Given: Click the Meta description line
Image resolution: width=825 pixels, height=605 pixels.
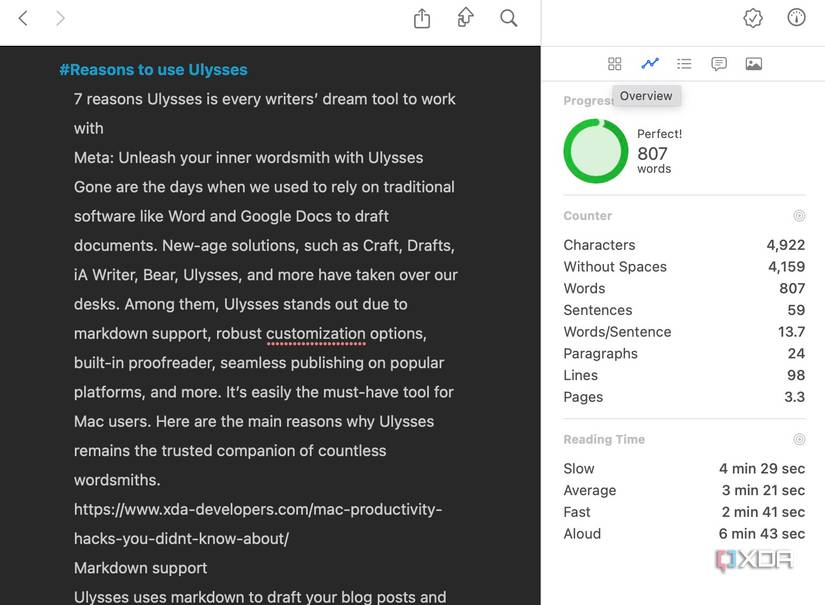Looking at the screenshot, I should coord(248,158).
